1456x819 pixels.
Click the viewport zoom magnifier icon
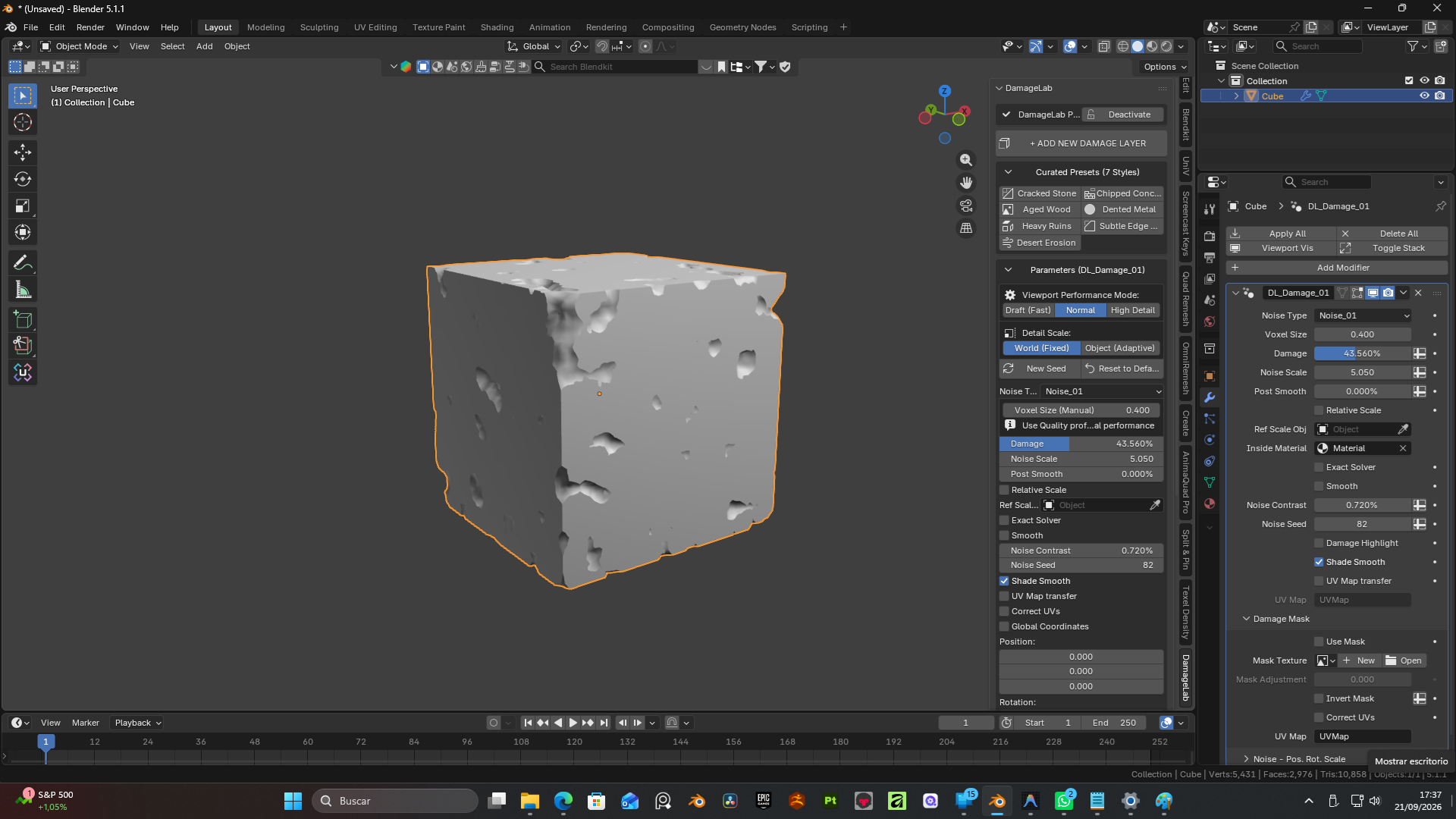(x=966, y=160)
